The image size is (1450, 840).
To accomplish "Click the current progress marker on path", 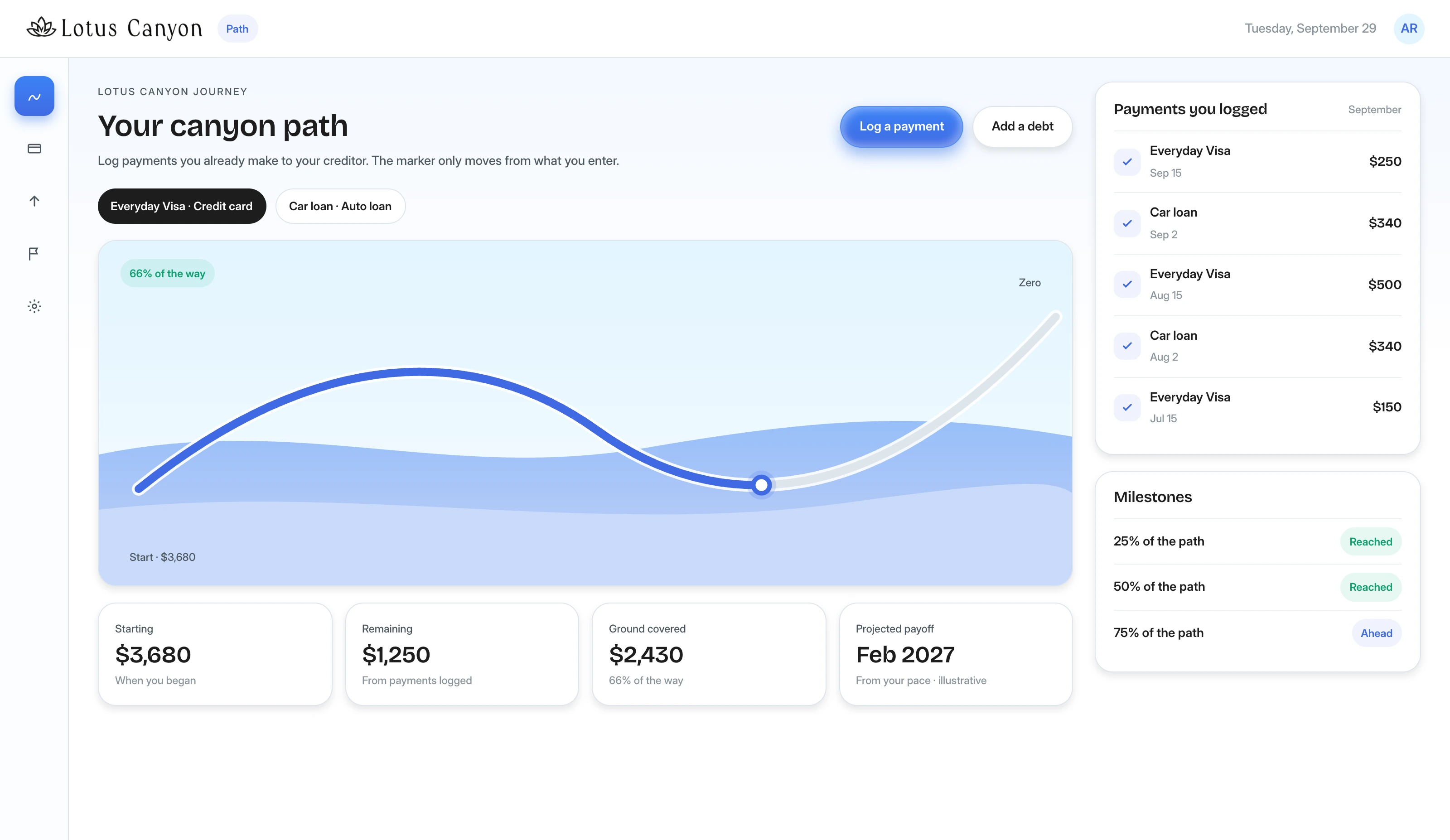I will (761, 485).
